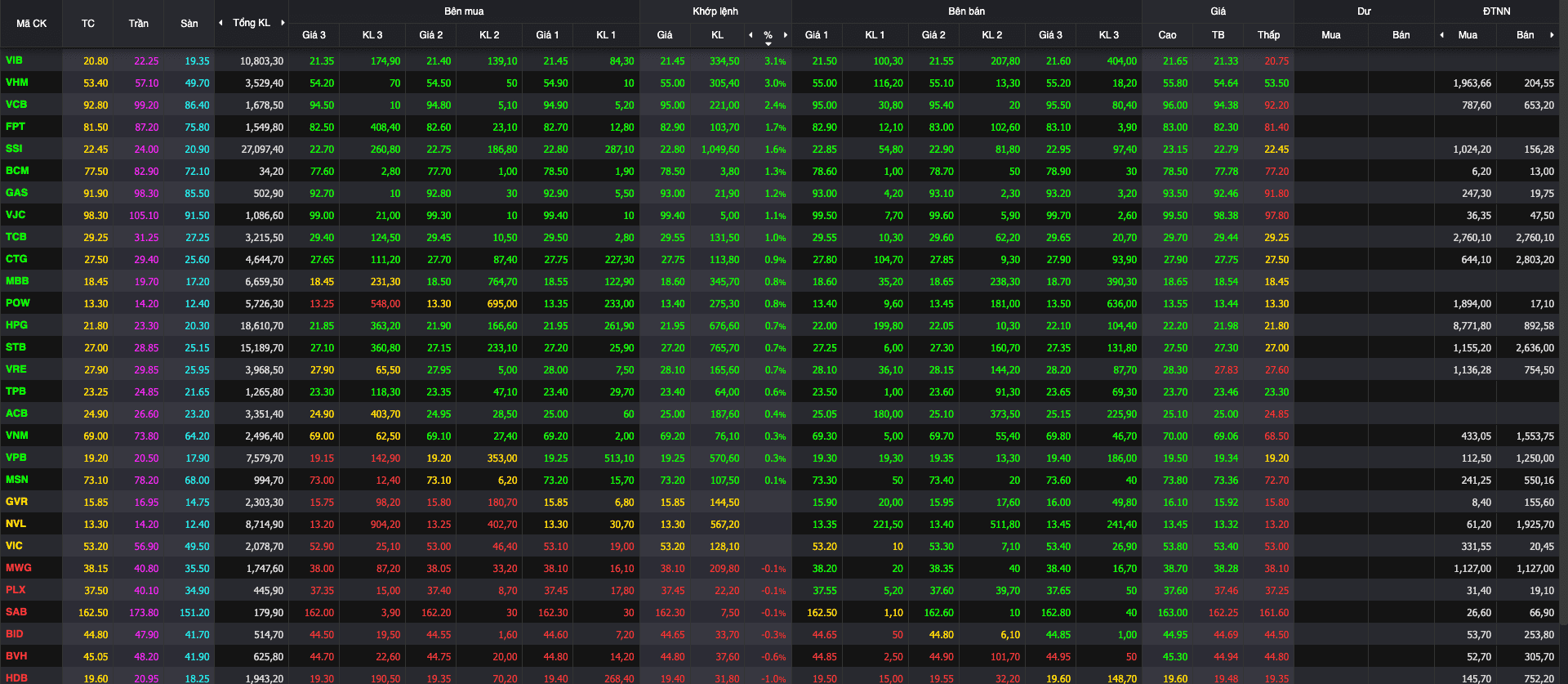Click SSI total volume 27,097,40
Image resolution: width=1568 pixels, height=684 pixels.
(262, 150)
